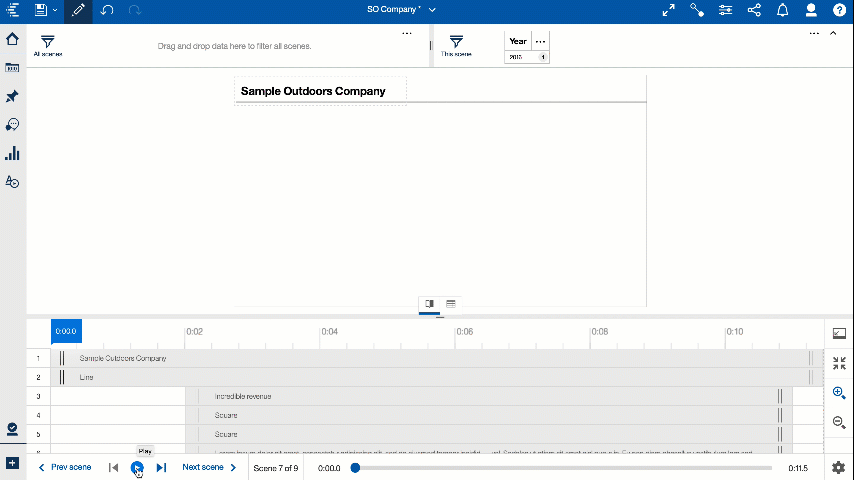Click the 0:00.0 playhead marker
The height and width of the screenshot is (480, 854).
point(66,331)
